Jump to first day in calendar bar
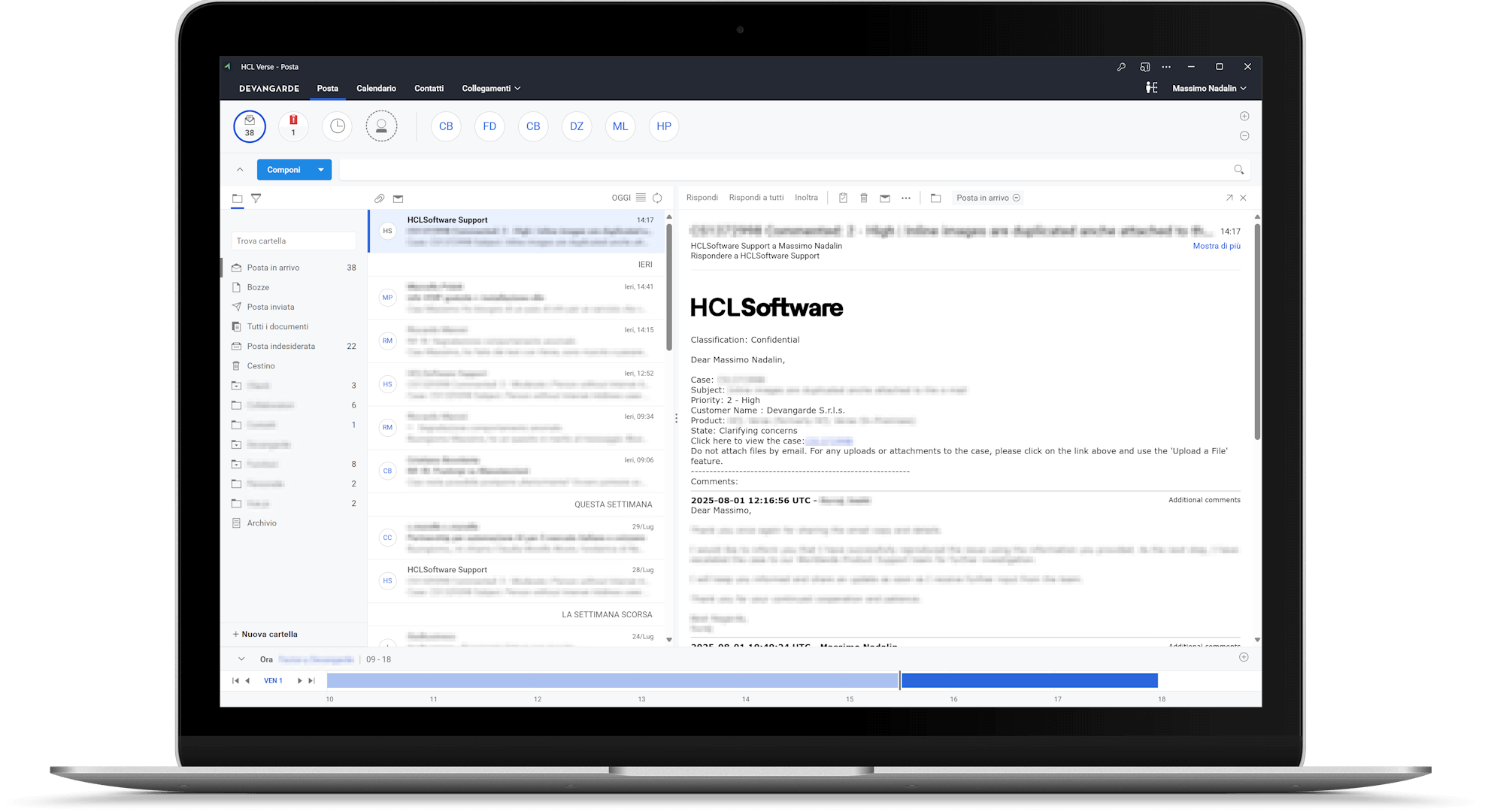 (x=235, y=681)
